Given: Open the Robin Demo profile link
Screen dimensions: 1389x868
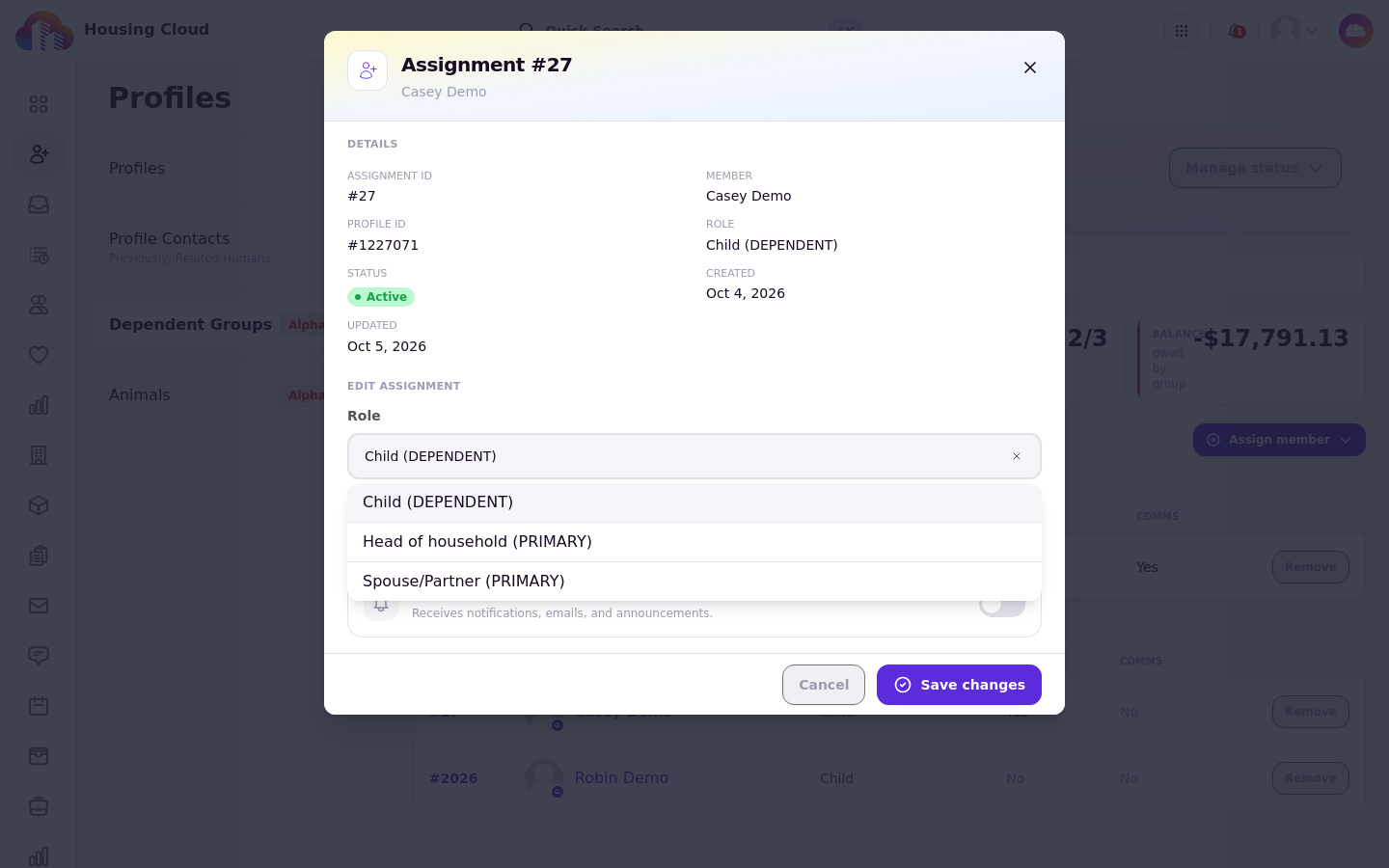Looking at the screenshot, I should point(621,778).
